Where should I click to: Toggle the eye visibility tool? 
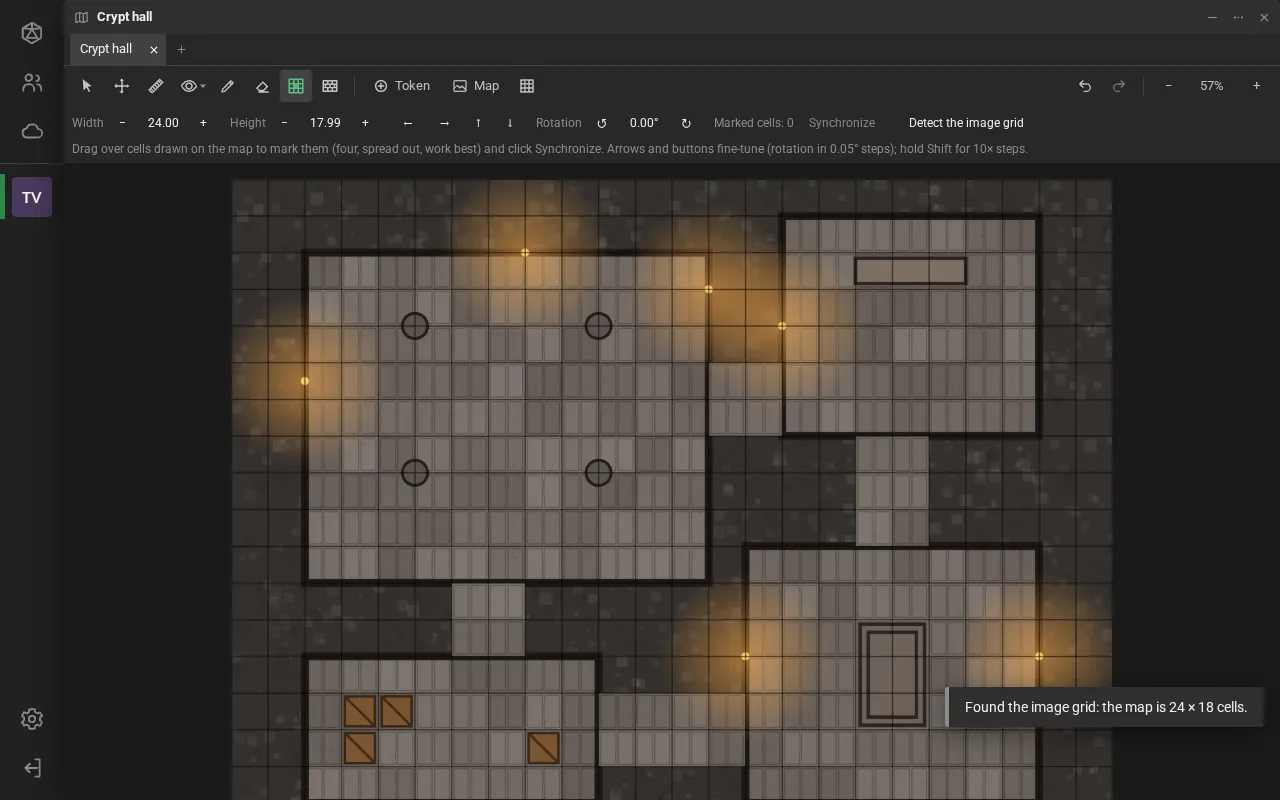click(188, 86)
